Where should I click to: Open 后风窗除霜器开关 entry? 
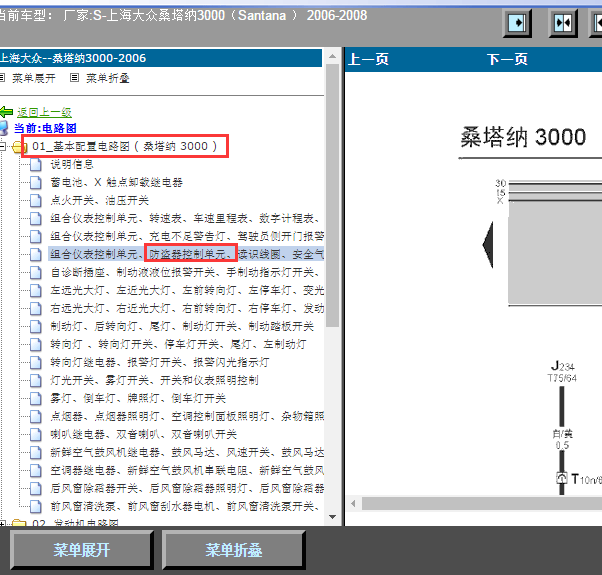[x=187, y=488]
